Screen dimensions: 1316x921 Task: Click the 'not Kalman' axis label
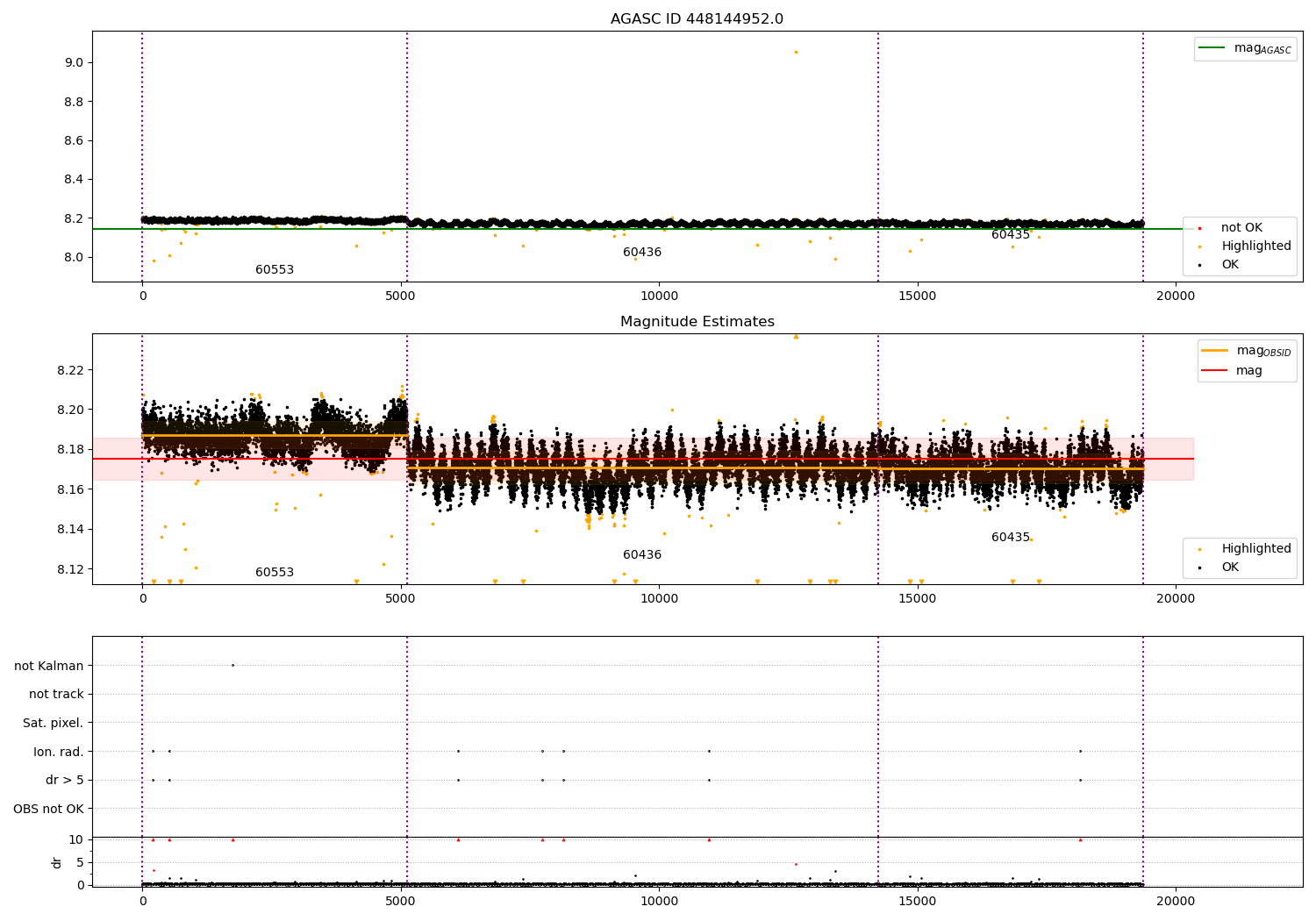coord(49,666)
